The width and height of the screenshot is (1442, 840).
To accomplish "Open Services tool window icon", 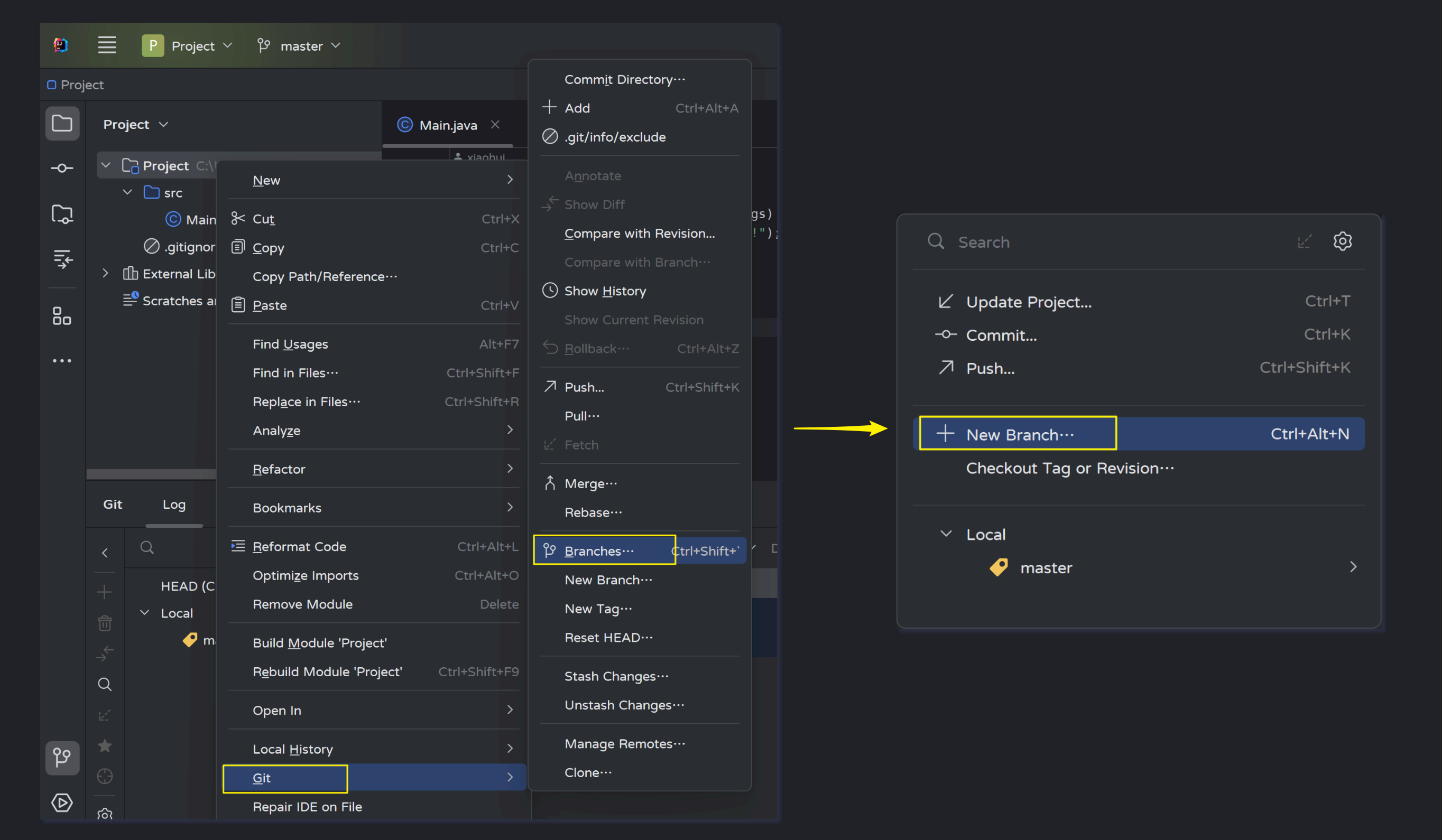I will [x=62, y=802].
